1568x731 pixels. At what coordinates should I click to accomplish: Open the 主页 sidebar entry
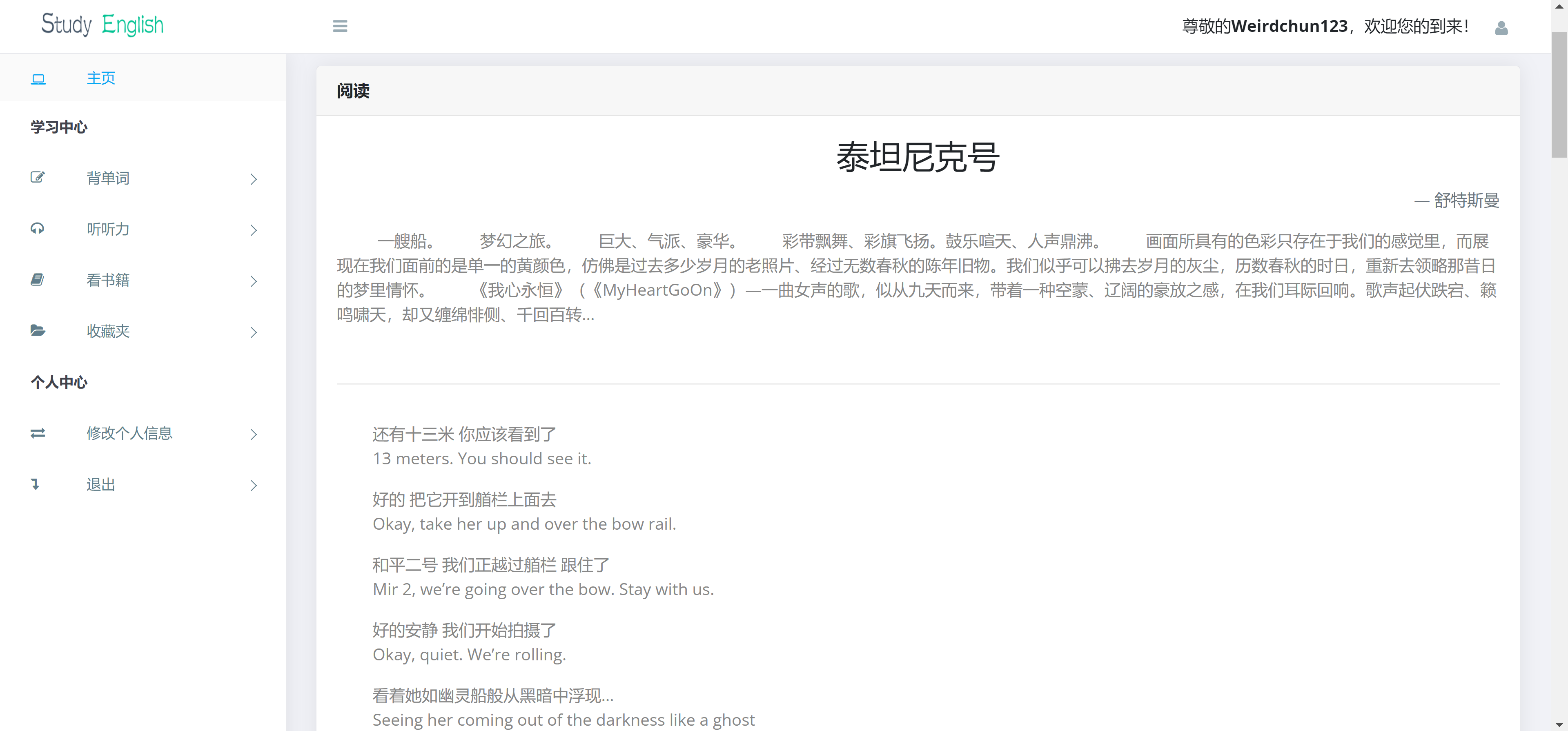point(101,78)
